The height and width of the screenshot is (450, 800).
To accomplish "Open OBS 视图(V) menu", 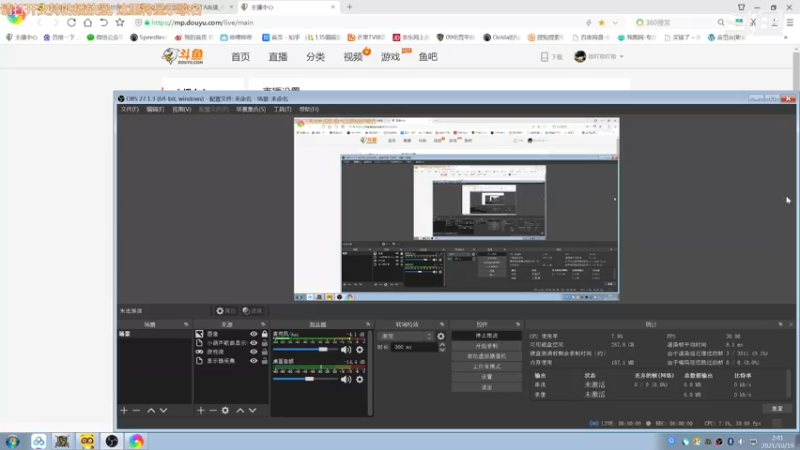I will click(181, 109).
